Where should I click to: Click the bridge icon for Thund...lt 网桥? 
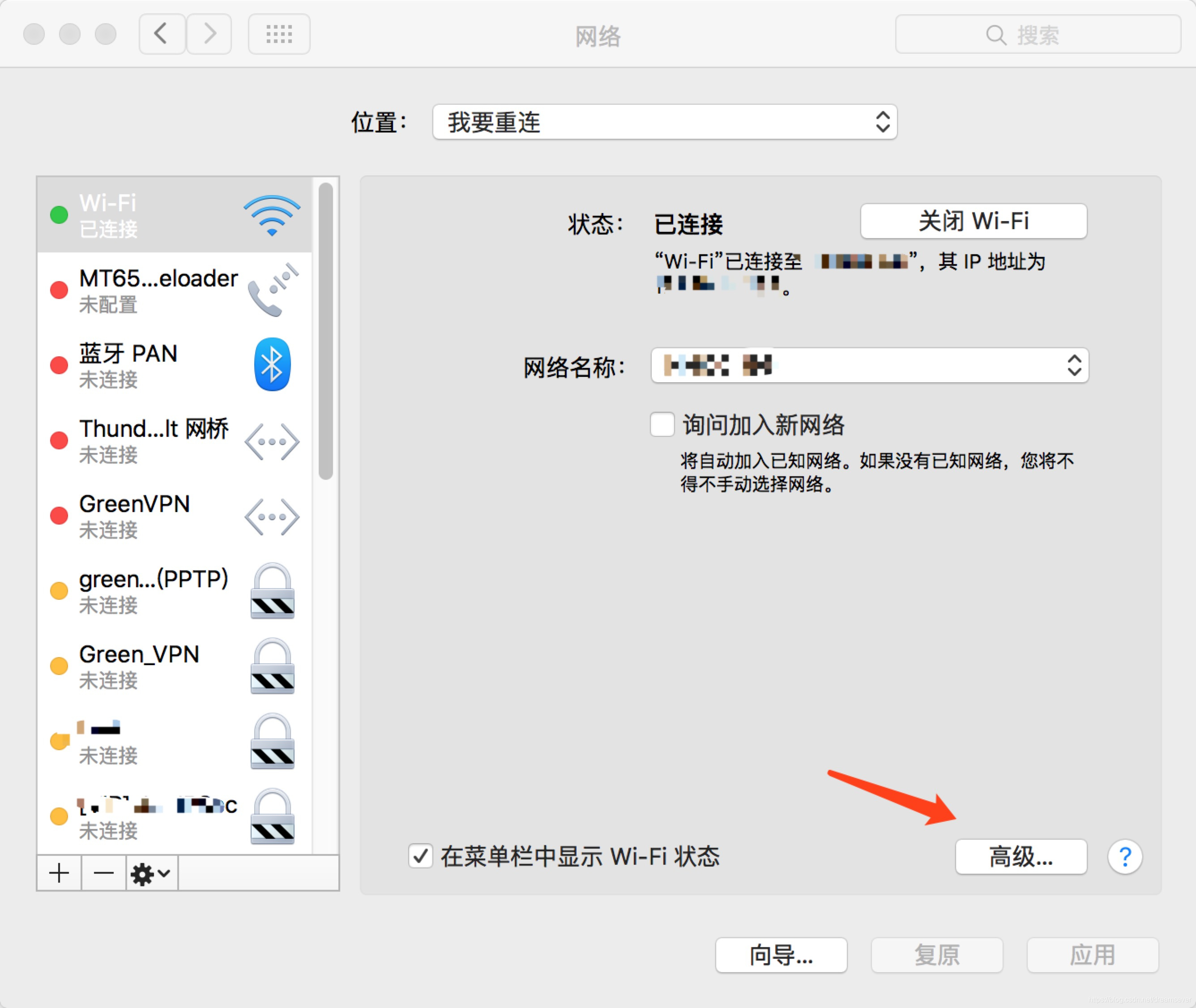[x=272, y=442]
